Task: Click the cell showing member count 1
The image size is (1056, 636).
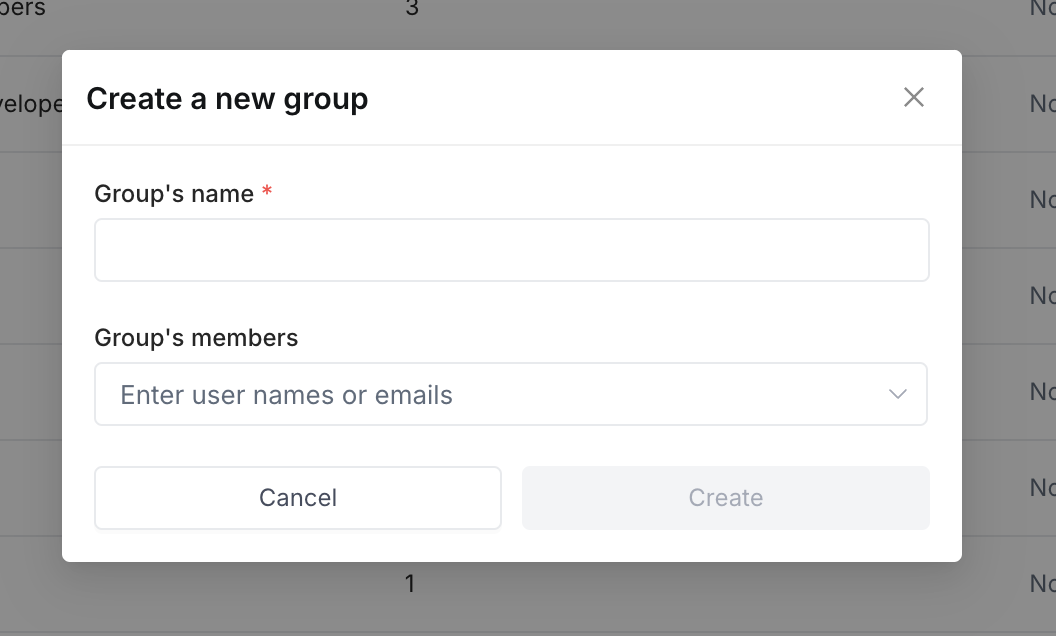Action: pyautogui.click(x=409, y=583)
